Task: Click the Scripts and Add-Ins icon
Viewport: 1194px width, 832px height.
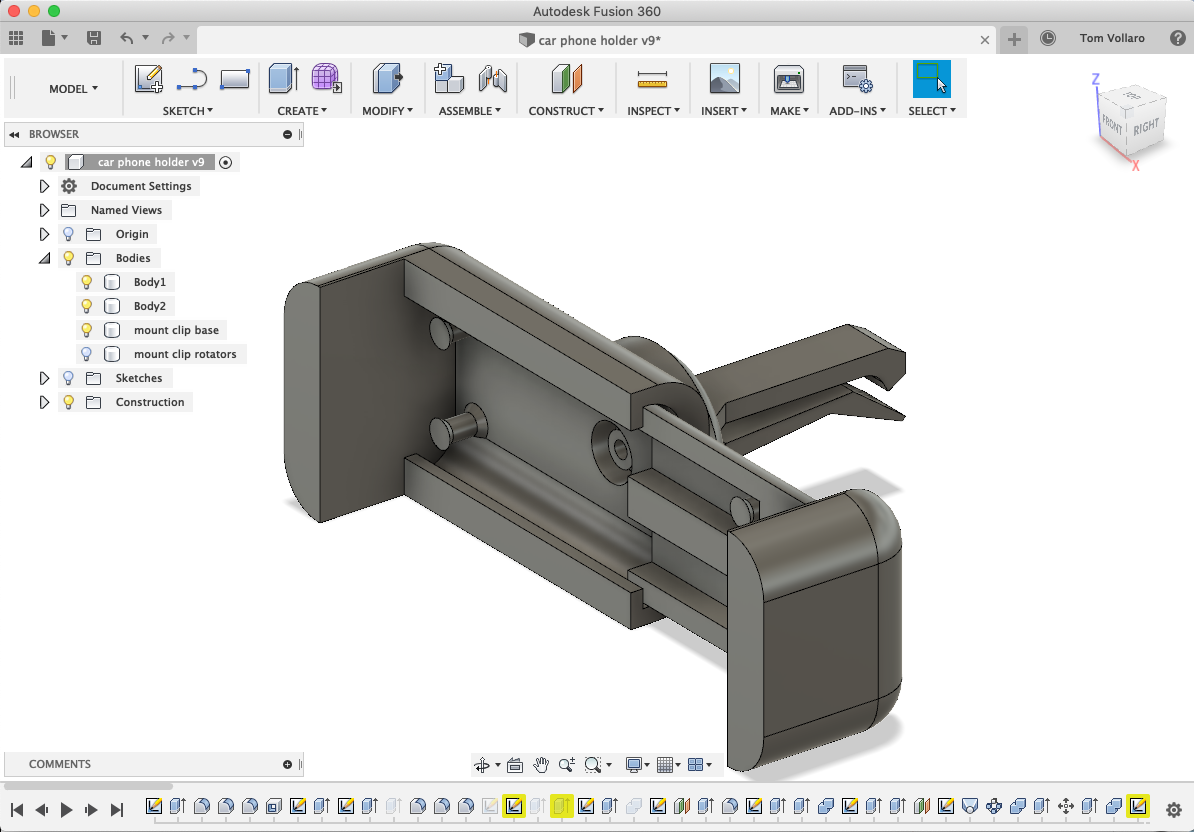Action: click(857, 78)
